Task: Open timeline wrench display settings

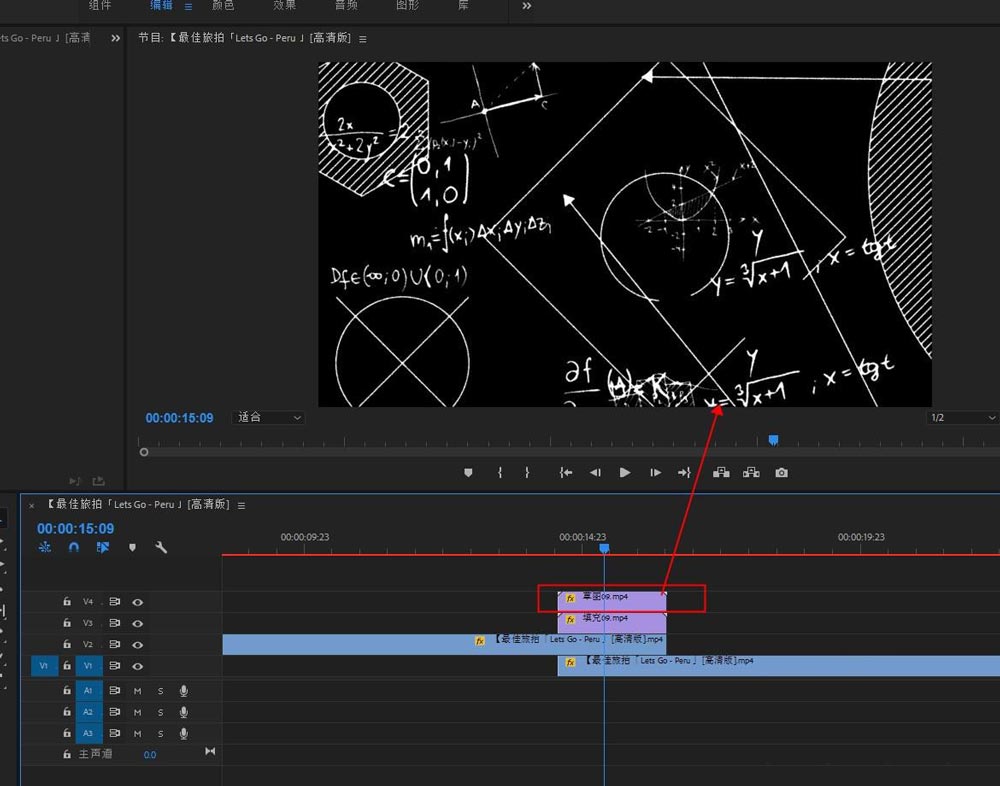Action: point(161,547)
